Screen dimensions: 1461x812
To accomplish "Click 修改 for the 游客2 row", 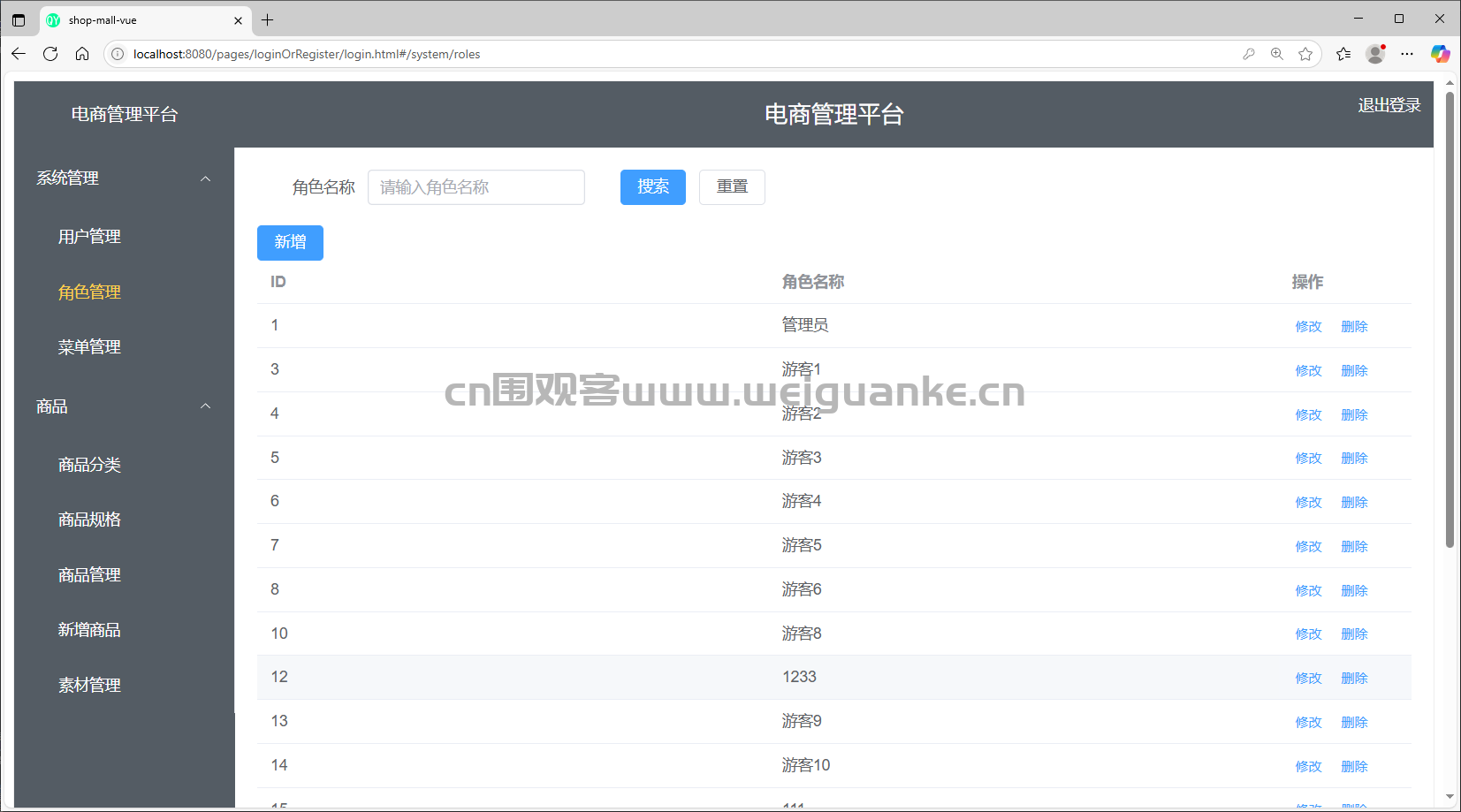I will pyautogui.click(x=1308, y=415).
